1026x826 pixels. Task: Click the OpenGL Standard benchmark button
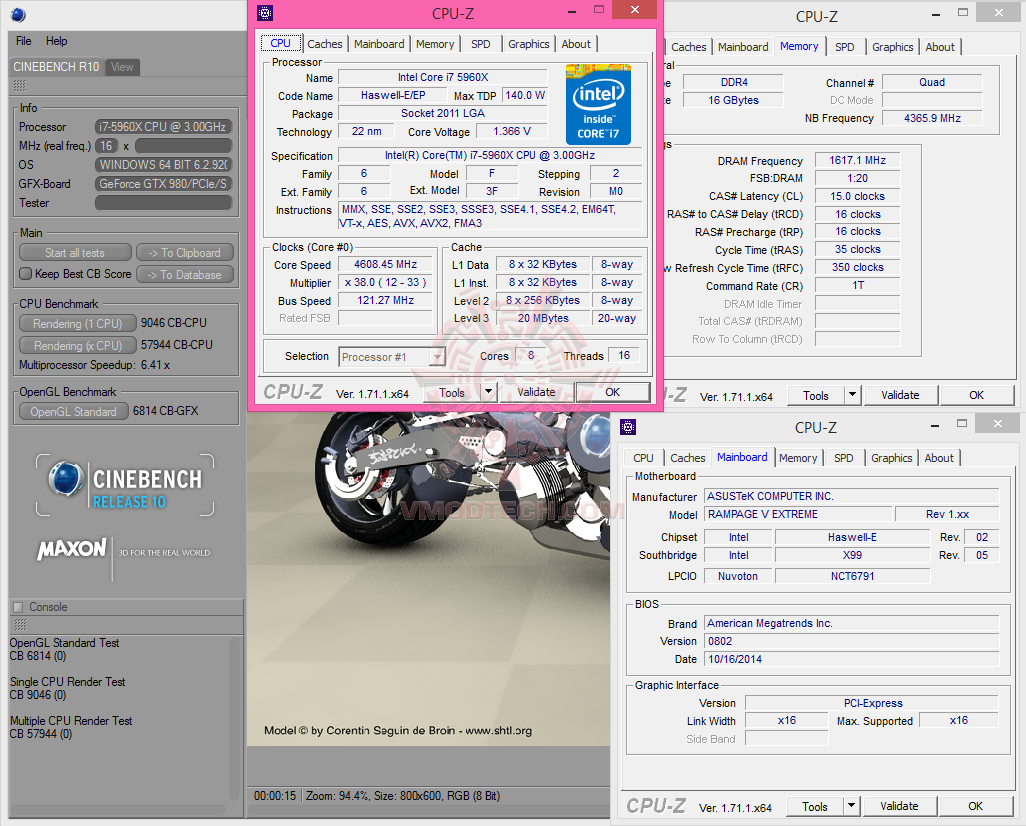tap(73, 412)
